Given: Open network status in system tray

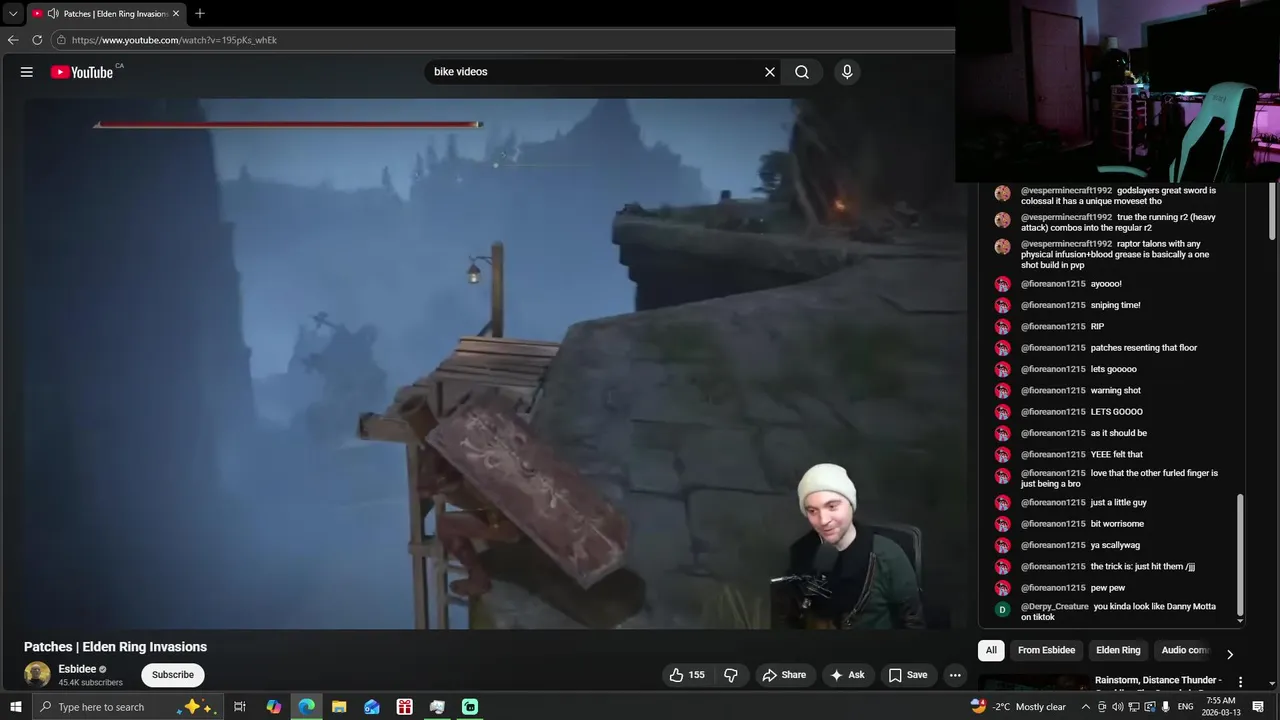Looking at the screenshot, I should pos(1134,707).
